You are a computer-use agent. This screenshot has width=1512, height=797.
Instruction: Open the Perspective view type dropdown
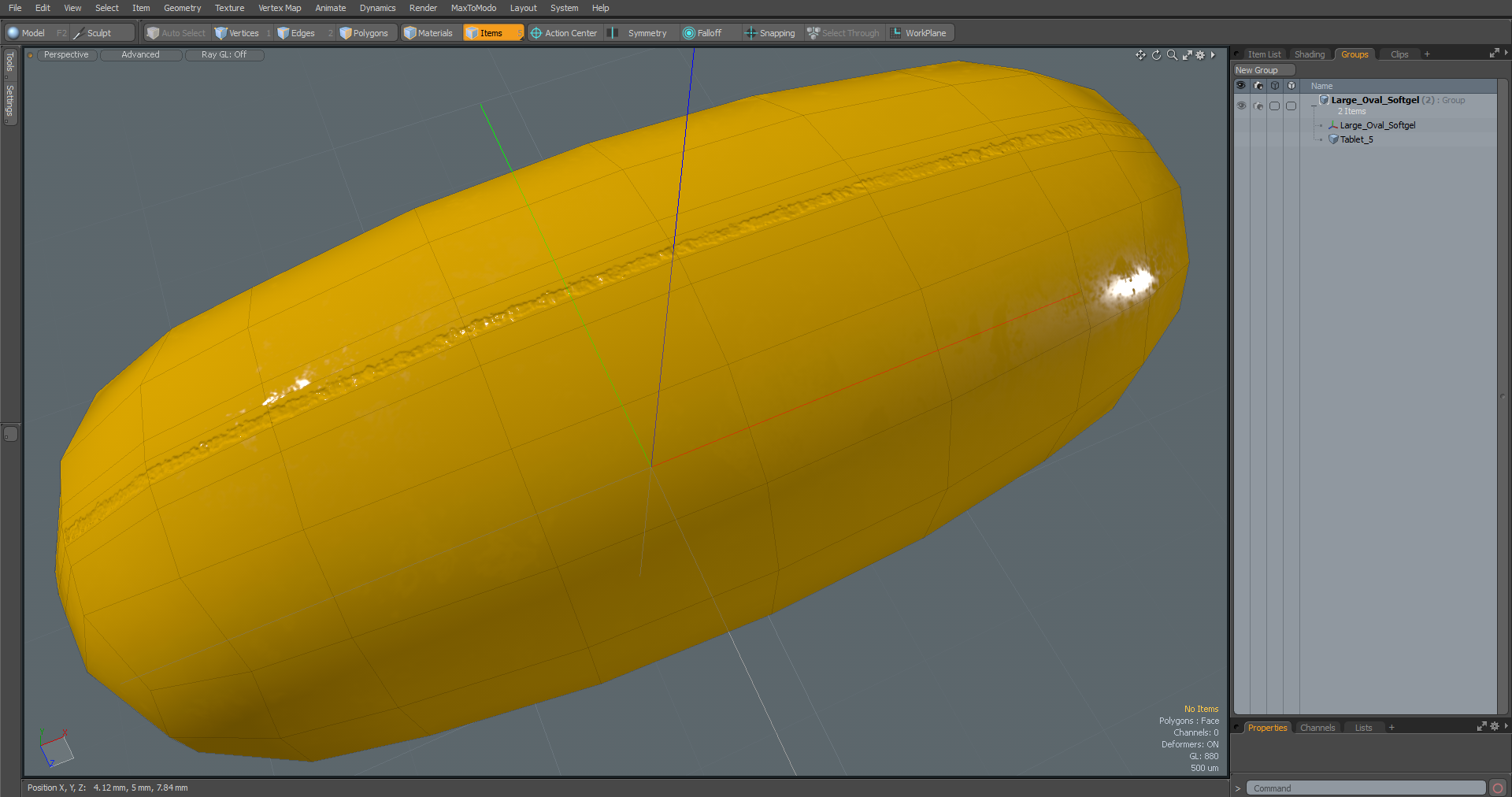click(66, 55)
